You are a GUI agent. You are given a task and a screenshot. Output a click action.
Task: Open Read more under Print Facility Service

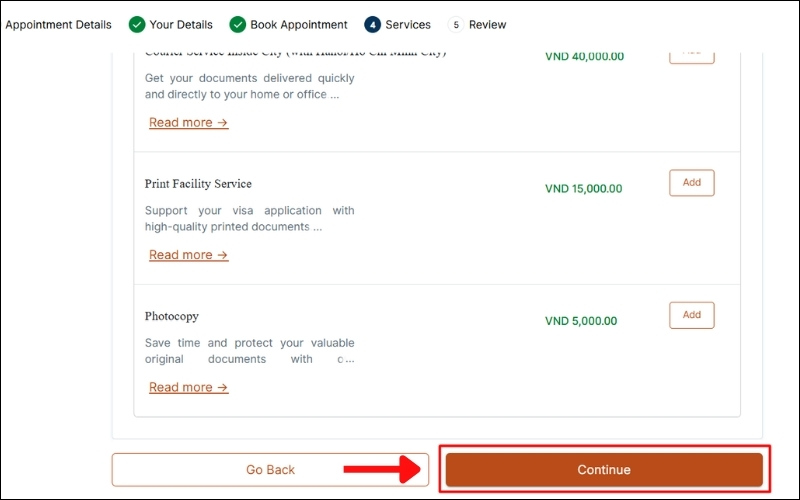(188, 255)
